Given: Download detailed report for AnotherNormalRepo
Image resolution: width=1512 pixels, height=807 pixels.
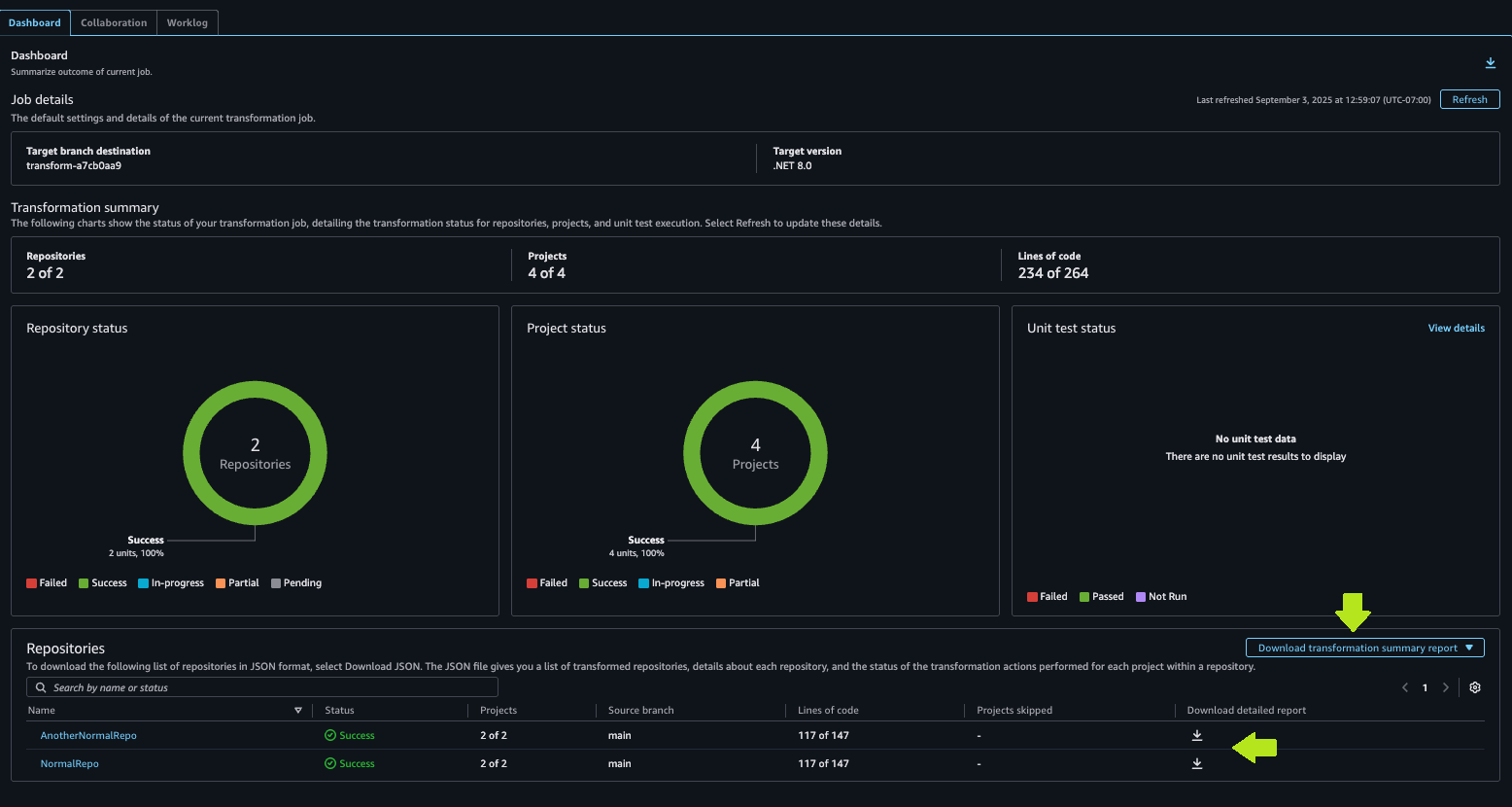Looking at the screenshot, I should [x=1196, y=735].
